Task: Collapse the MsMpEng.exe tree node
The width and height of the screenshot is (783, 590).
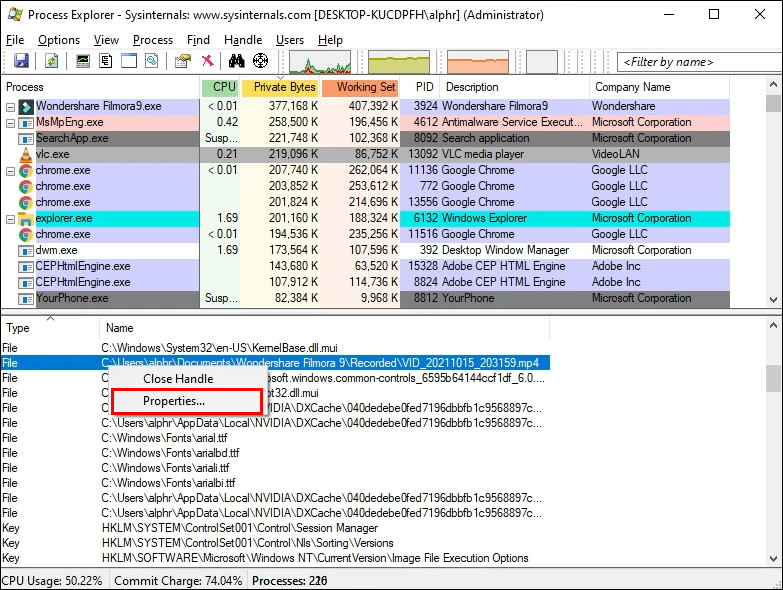Action: click(x=11, y=122)
